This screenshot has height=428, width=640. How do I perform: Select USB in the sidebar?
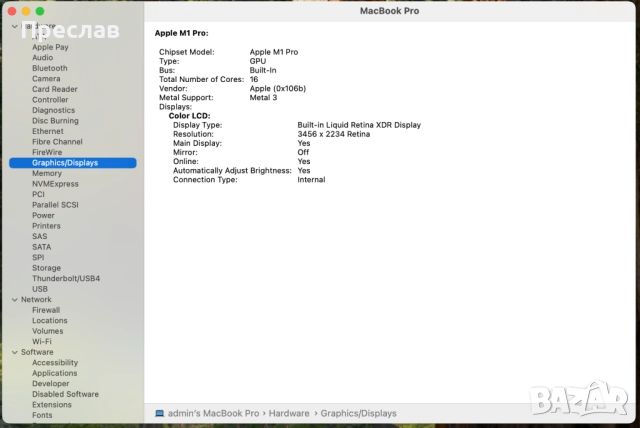click(40, 289)
